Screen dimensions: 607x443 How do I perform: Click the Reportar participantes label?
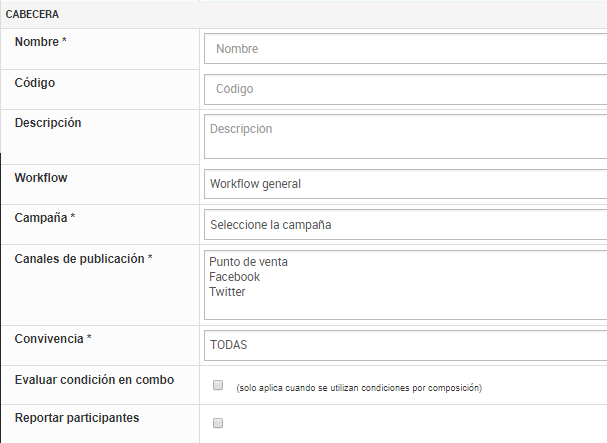[x=77, y=417]
